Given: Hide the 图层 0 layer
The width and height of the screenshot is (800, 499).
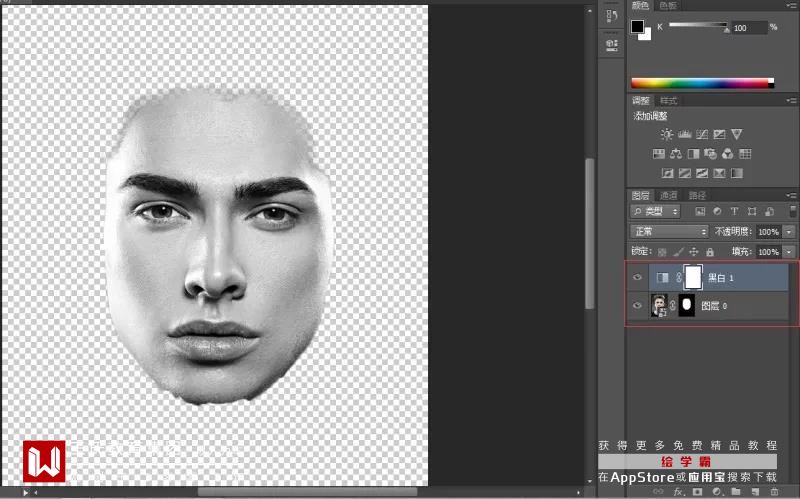Looking at the screenshot, I should pos(637,306).
